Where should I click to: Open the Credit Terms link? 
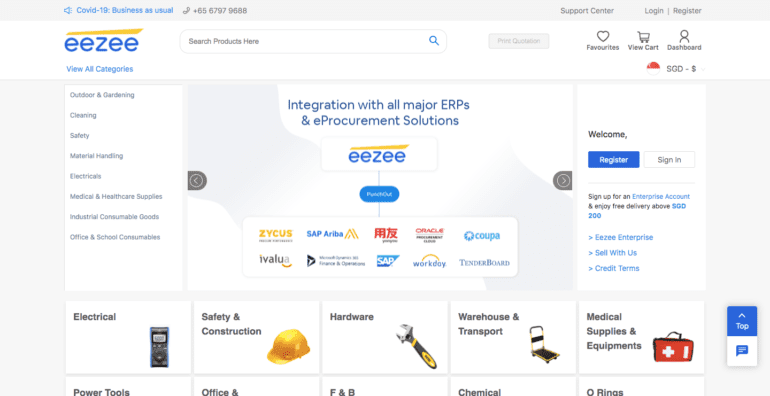(x=614, y=268)
